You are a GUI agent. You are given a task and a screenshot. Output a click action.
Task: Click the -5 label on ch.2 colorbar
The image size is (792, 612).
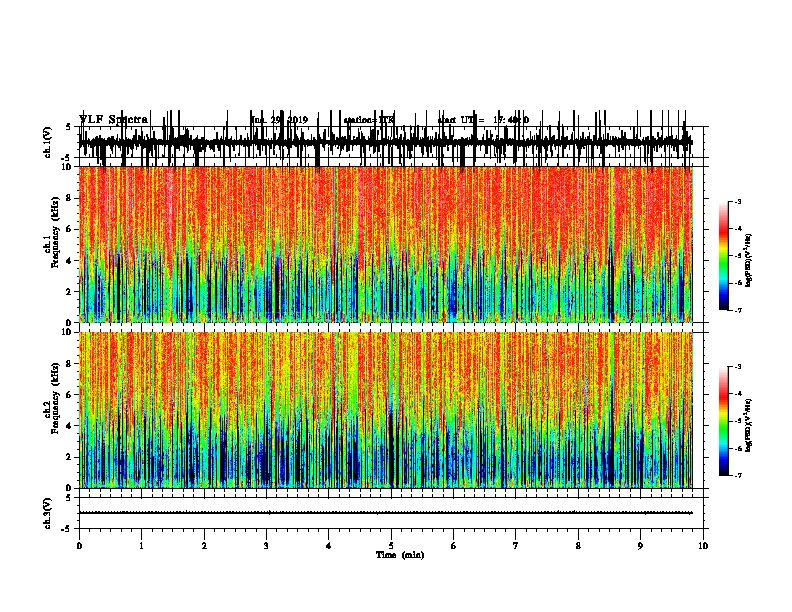pyautogui.click(x=738, y=421)
